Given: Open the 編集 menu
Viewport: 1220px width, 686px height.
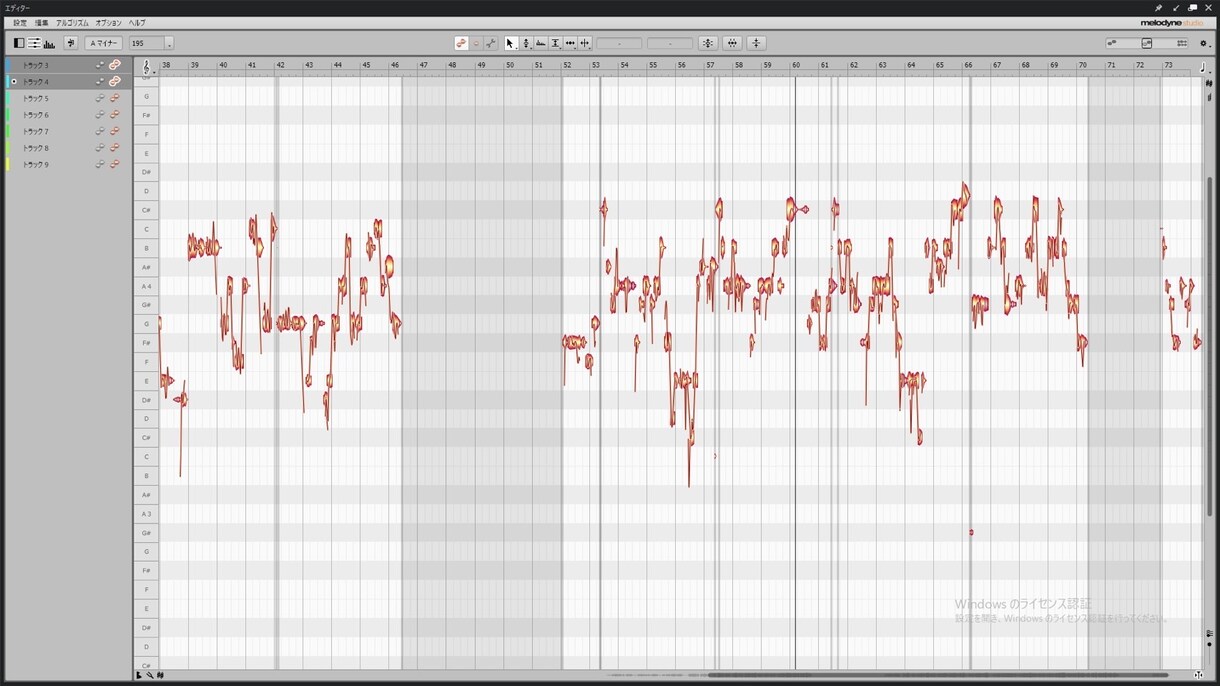Looking at the screenshot, I should (41, 23).
